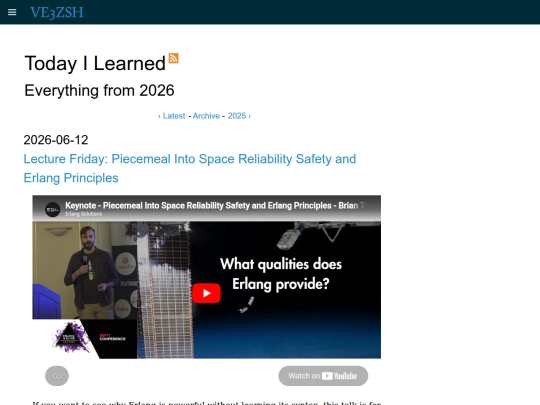Go to the VE3ZSH site home
Screen dimensions: 540x405
57,12
